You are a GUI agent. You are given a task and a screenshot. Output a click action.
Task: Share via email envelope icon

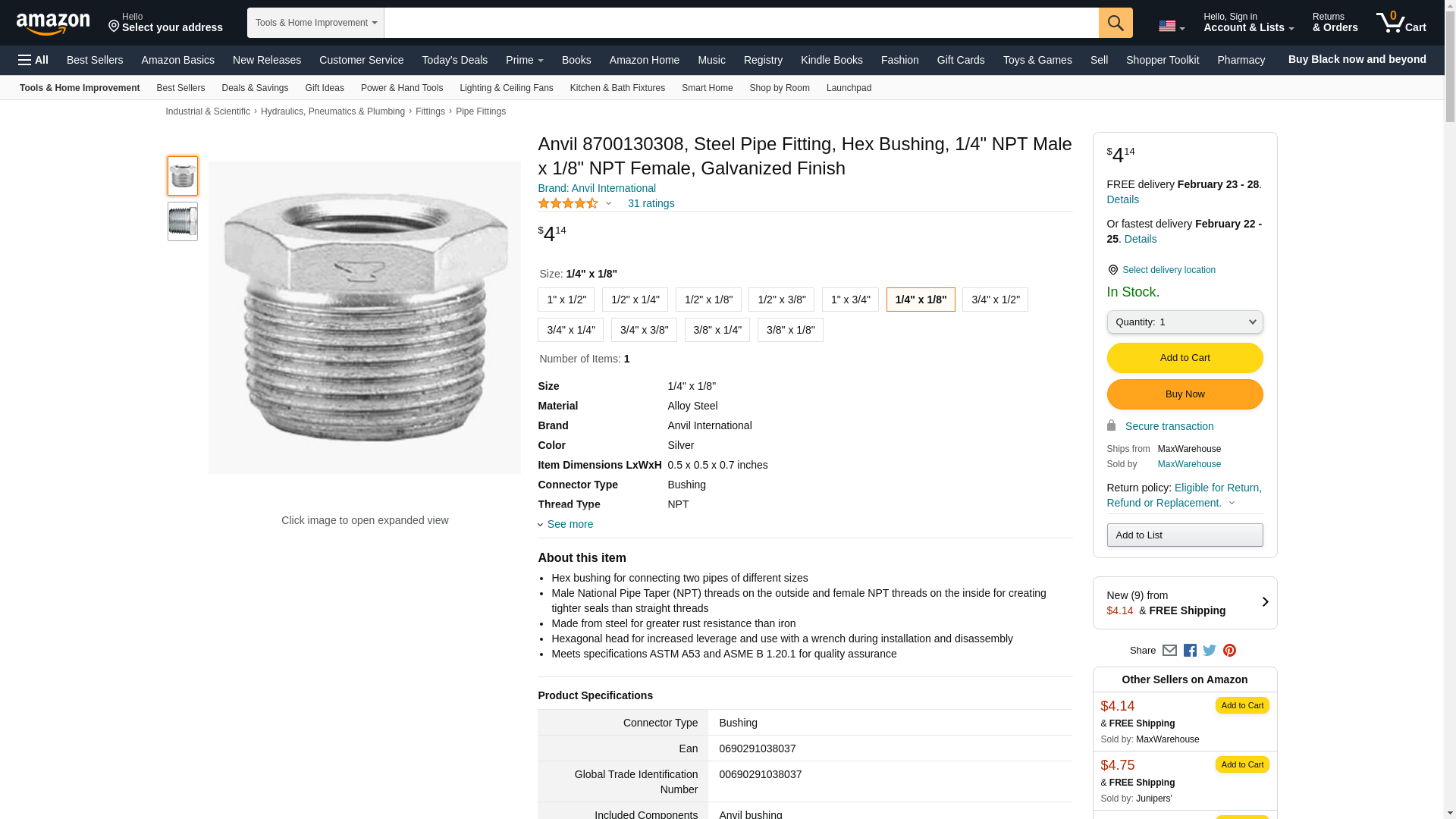point(1169,651)
